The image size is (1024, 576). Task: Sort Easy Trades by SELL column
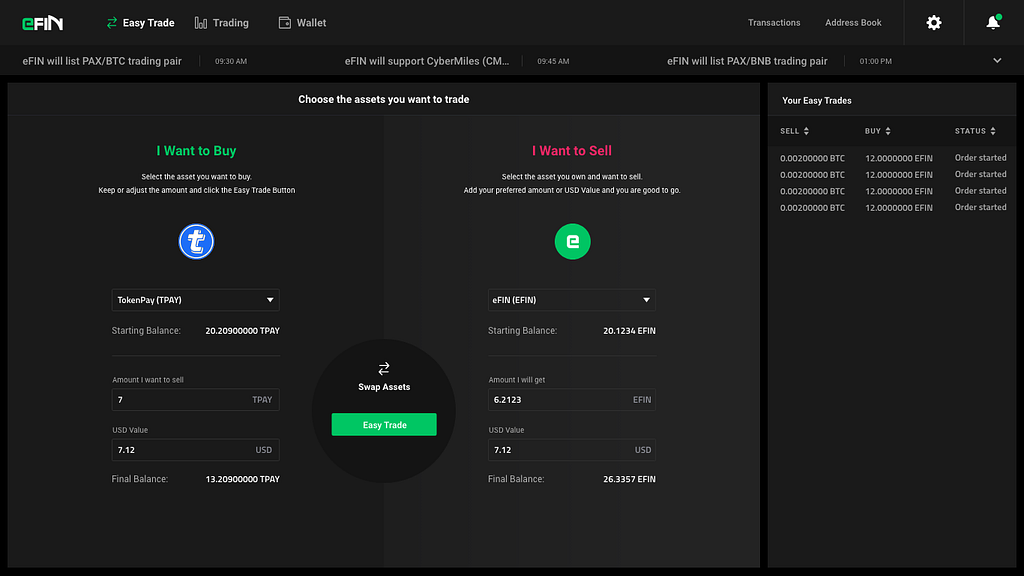(x=794, y=131)
